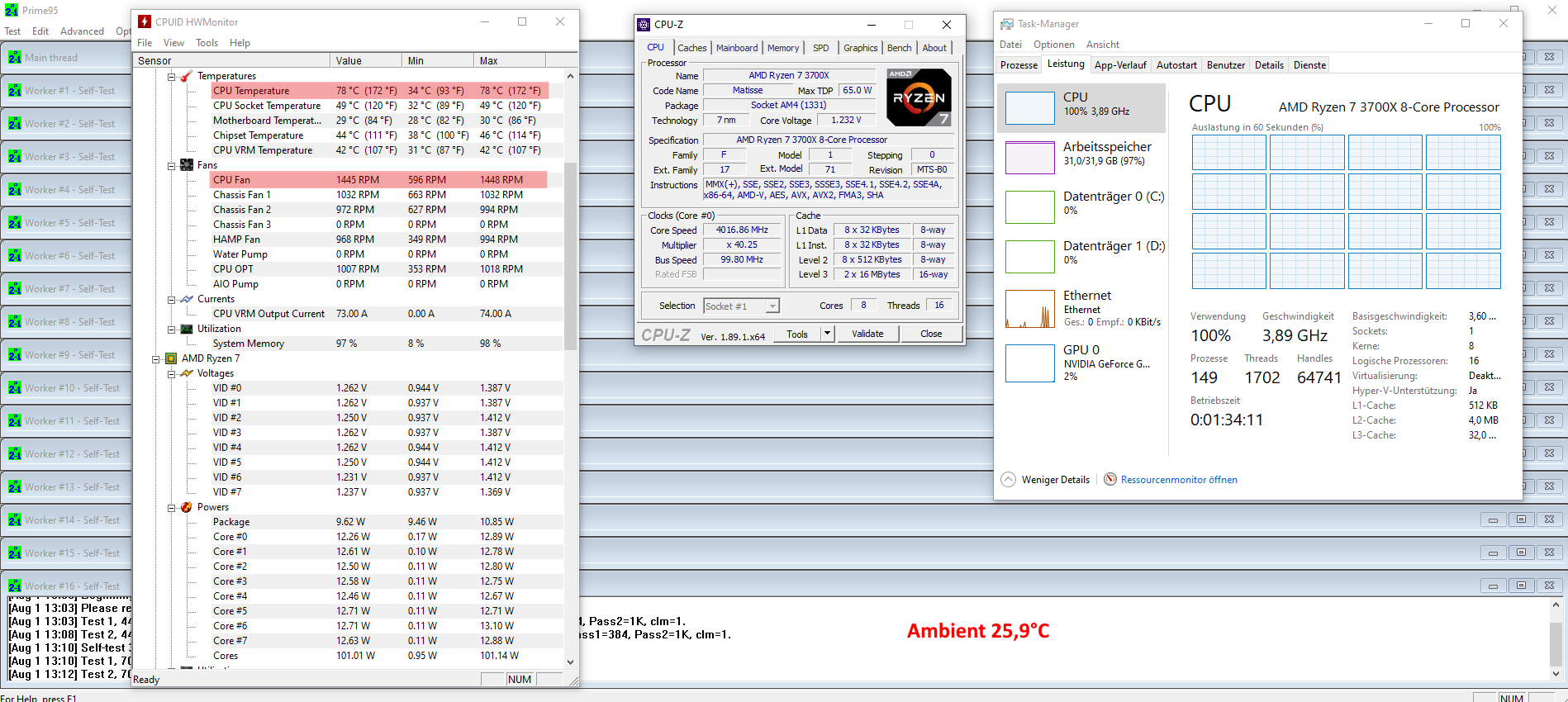This screenshot has width=1568, height=702.
Task: Open Ressourcenmonitor öffnen link
Action: click(x=1179, y=480)
